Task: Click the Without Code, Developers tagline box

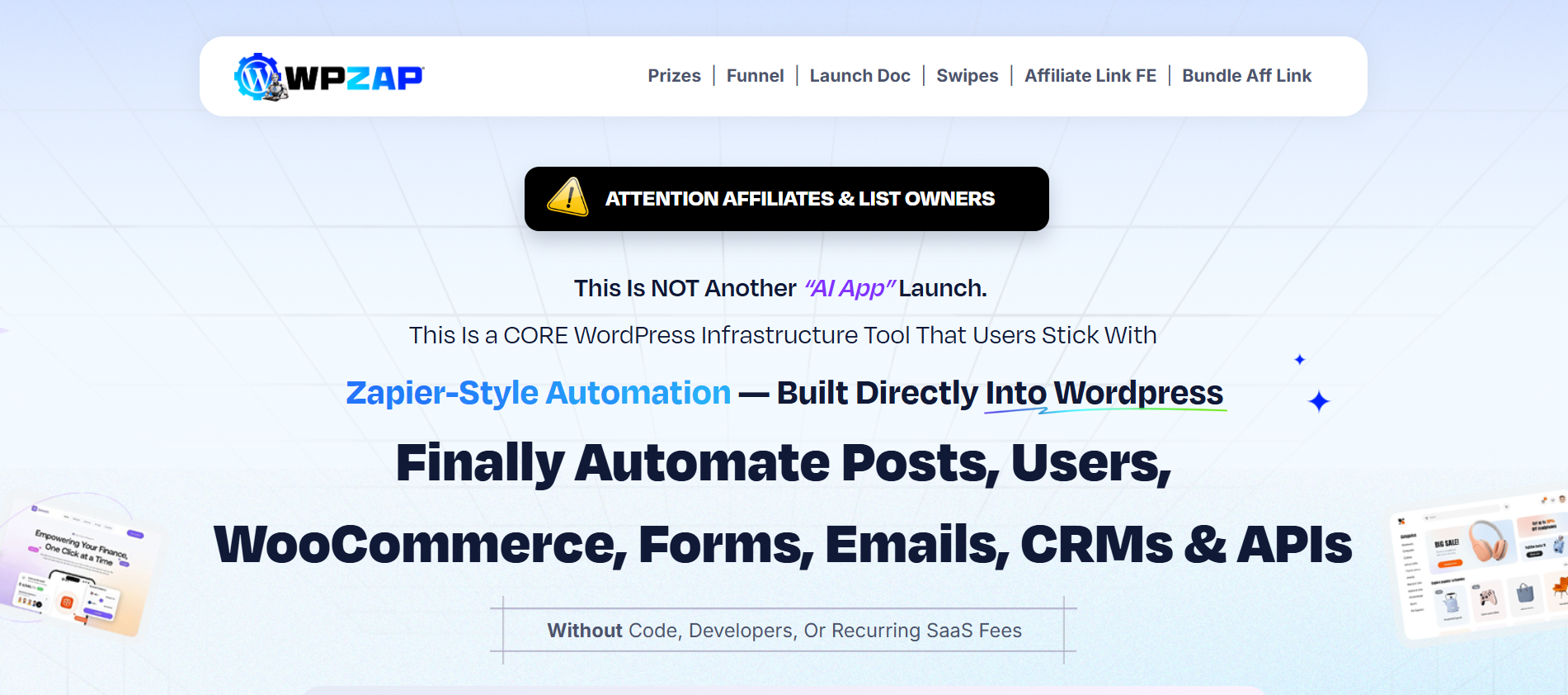Action: pyautogui.click(x=784, y=631)
